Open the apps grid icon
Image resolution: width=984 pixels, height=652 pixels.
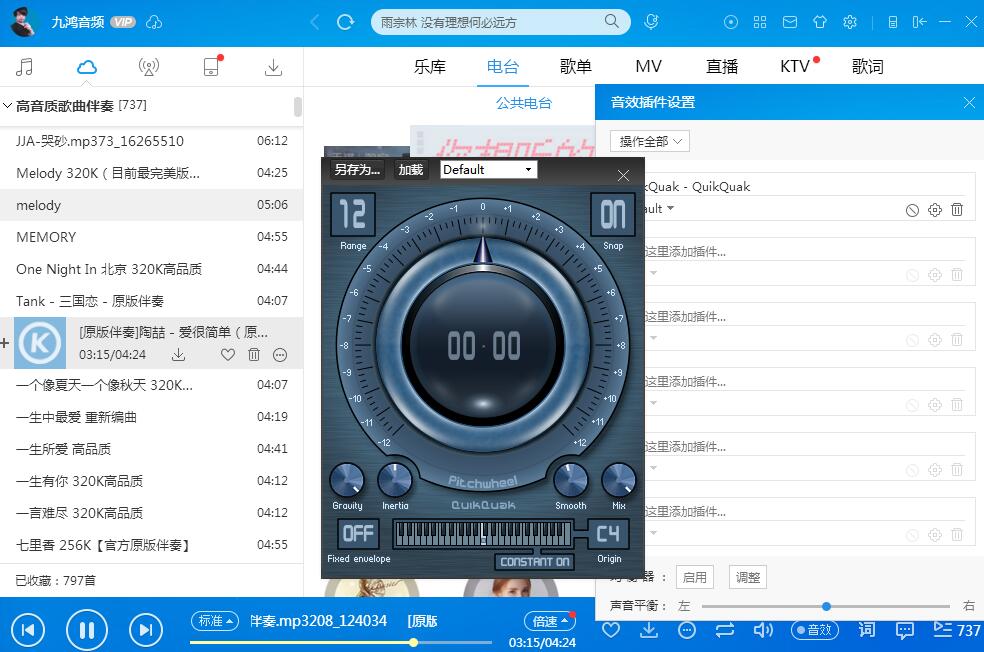coord(760,22)
